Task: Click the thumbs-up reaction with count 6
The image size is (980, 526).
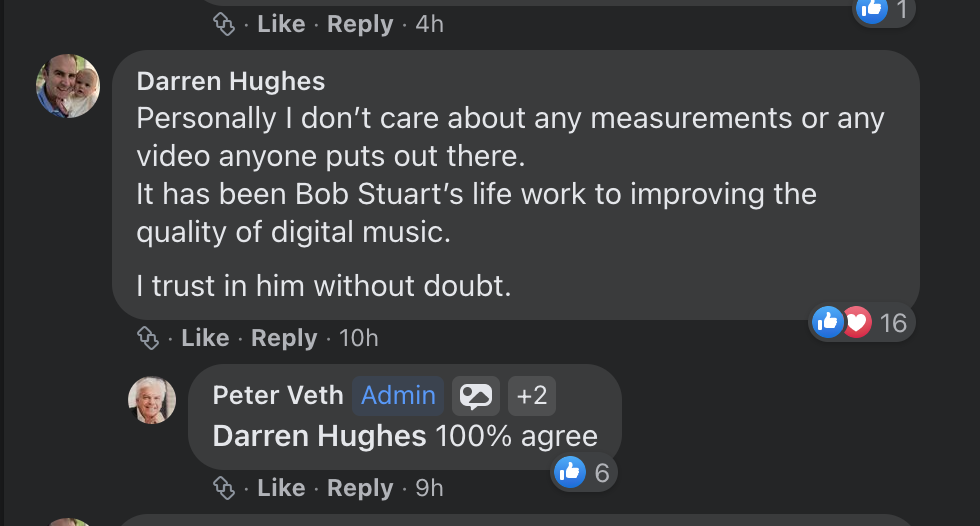Action: [570, 472]
